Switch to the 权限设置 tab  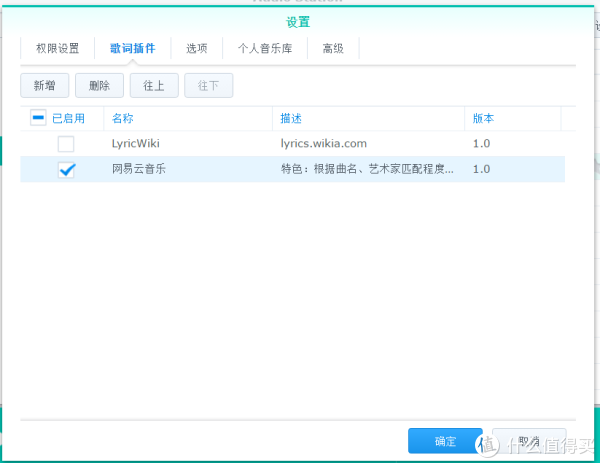(57, 48)
